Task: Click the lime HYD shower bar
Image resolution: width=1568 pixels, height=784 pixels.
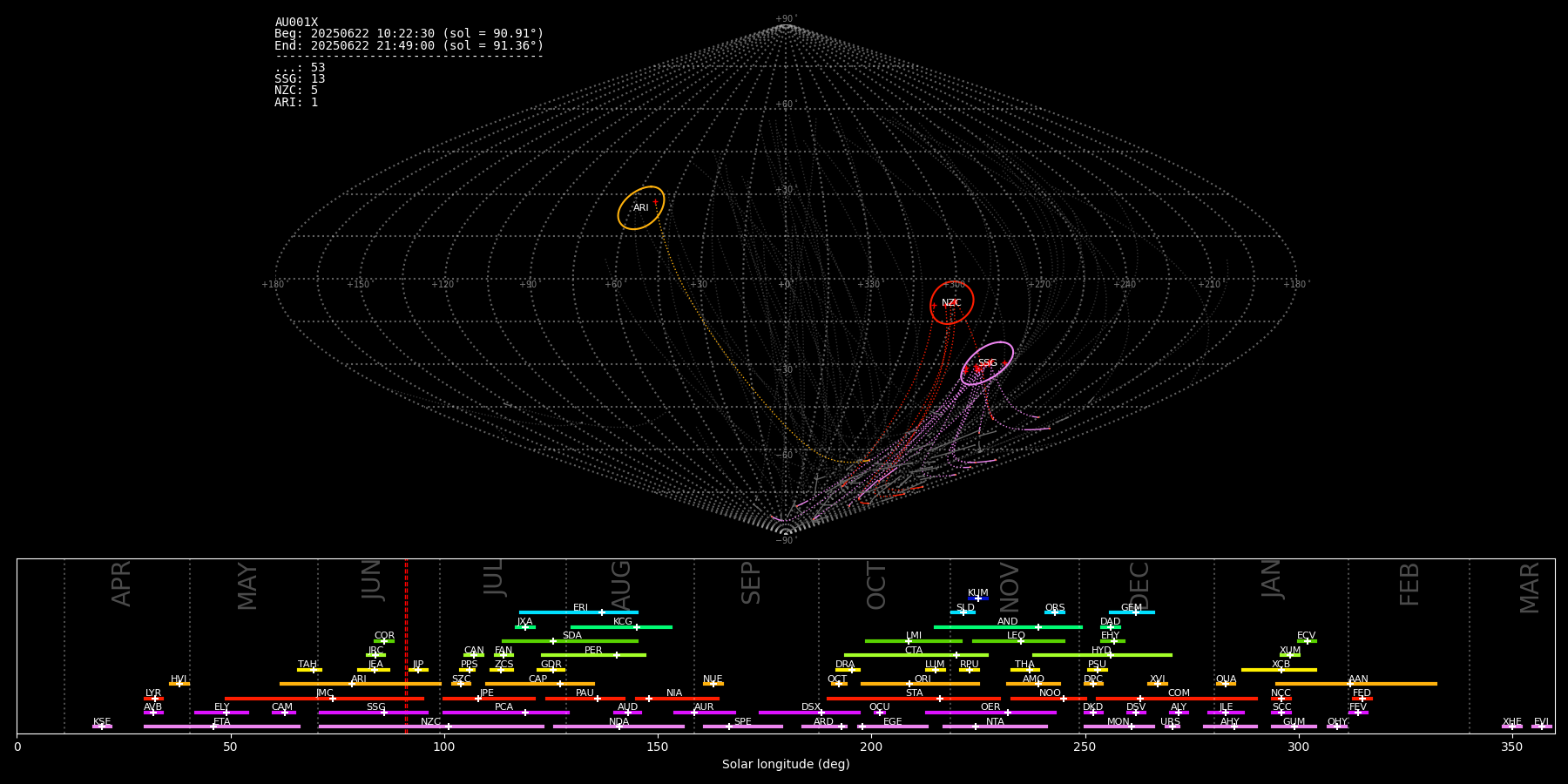Action: pos(1102,655)
